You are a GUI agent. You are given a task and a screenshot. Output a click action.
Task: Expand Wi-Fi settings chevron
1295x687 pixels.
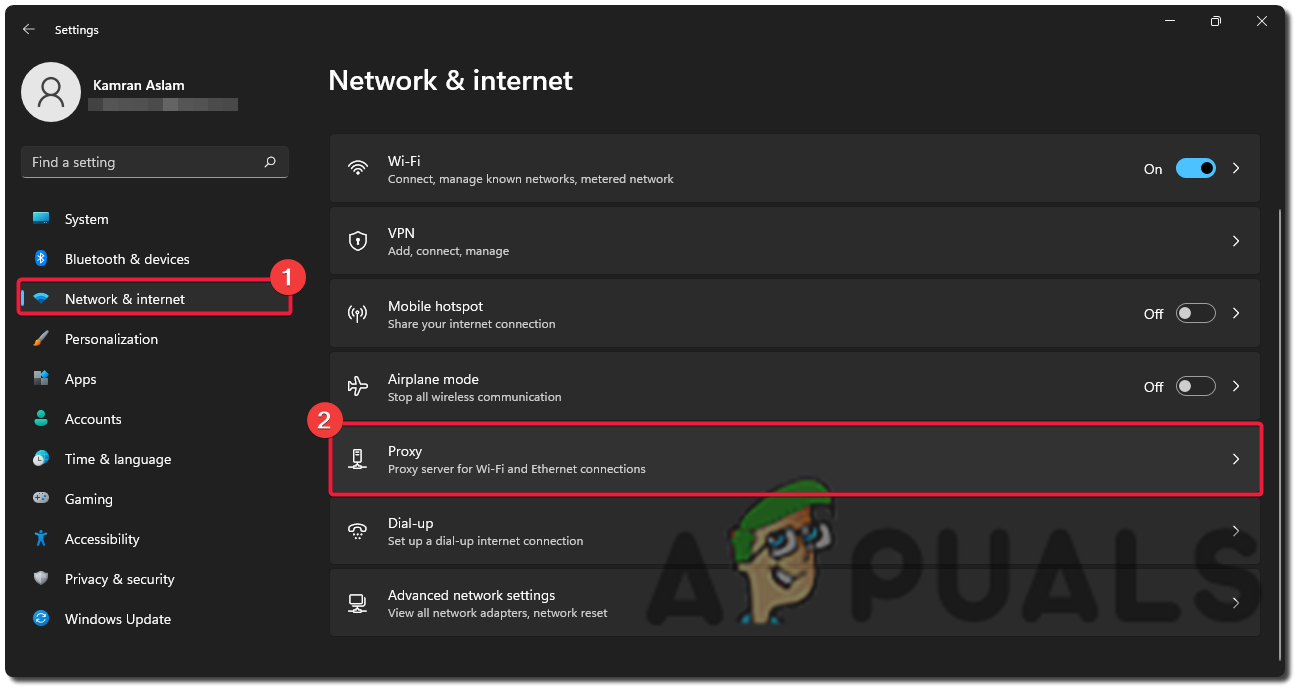pyautogui.click(x=1236, y=169)
